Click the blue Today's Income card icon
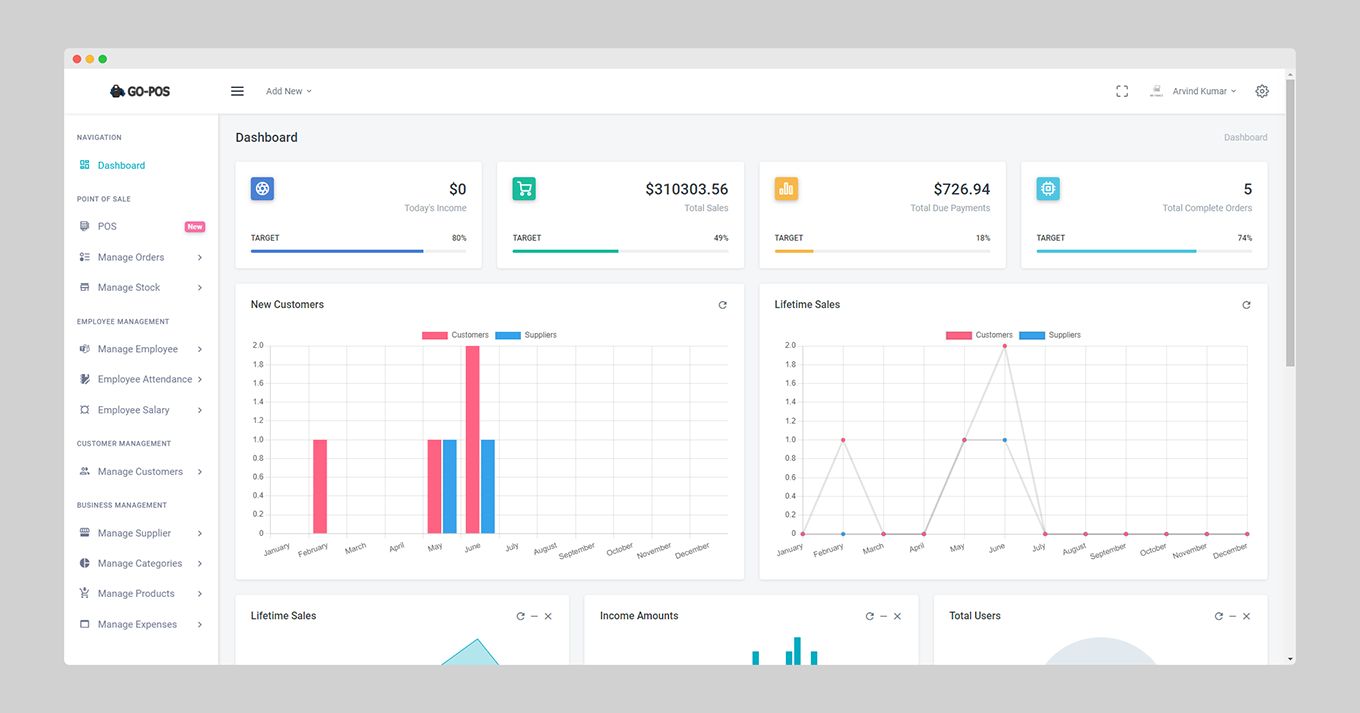This screenshot has height=713, width=1360. 262,188
